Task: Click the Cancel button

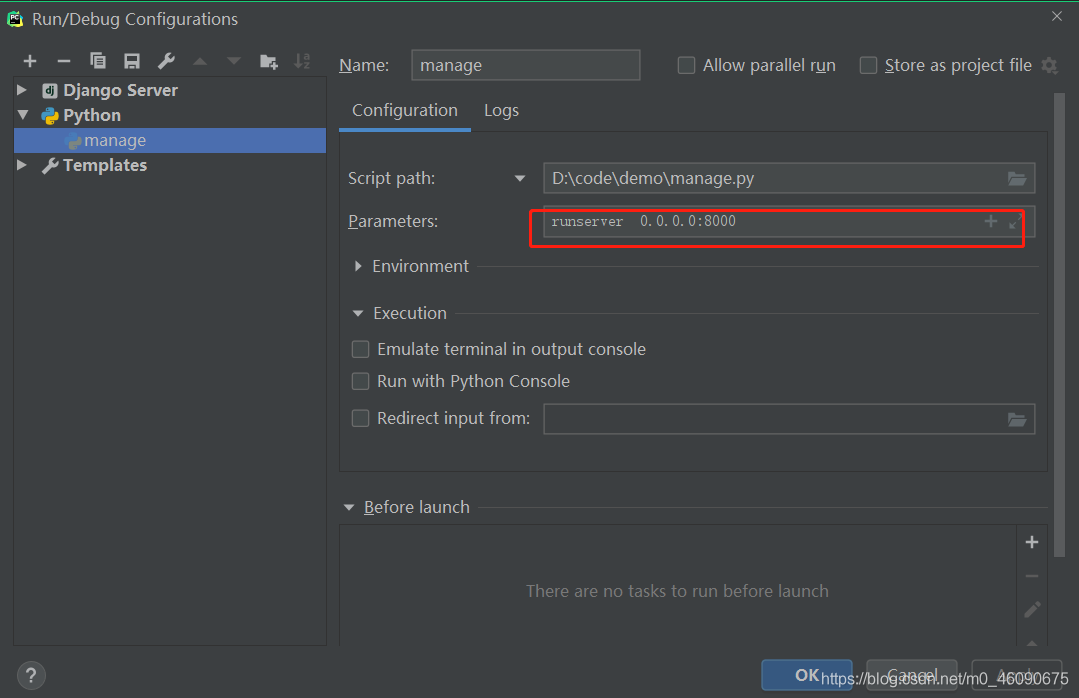Action: tap(911, 675)
